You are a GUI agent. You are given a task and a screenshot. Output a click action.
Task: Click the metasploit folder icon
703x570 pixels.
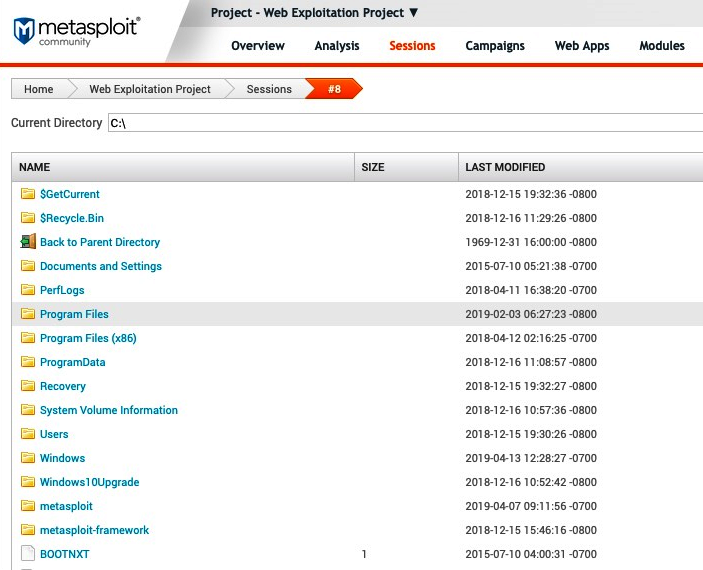[28, 506]
